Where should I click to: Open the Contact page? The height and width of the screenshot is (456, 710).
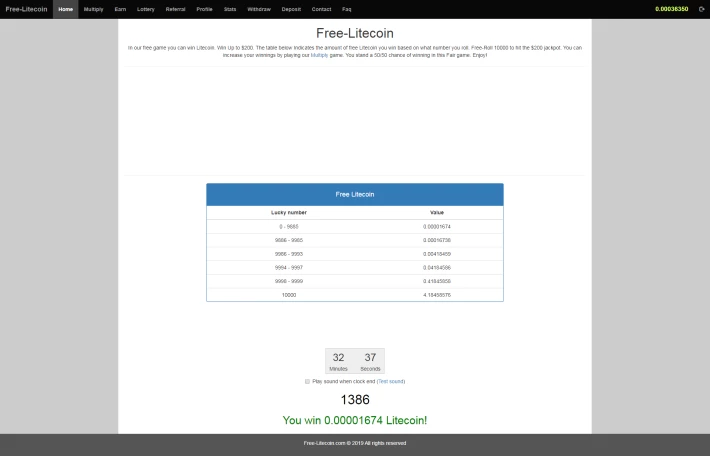pyautogui.click(x=321, y=9)
